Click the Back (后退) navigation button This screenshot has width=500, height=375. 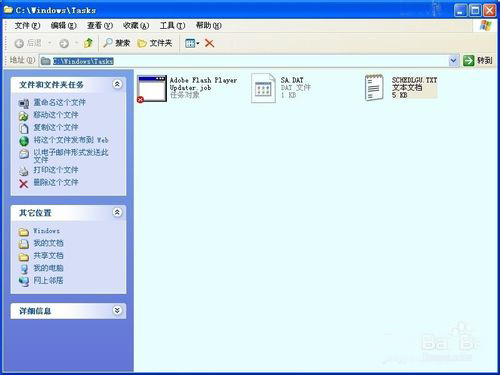tap(28, 43)
